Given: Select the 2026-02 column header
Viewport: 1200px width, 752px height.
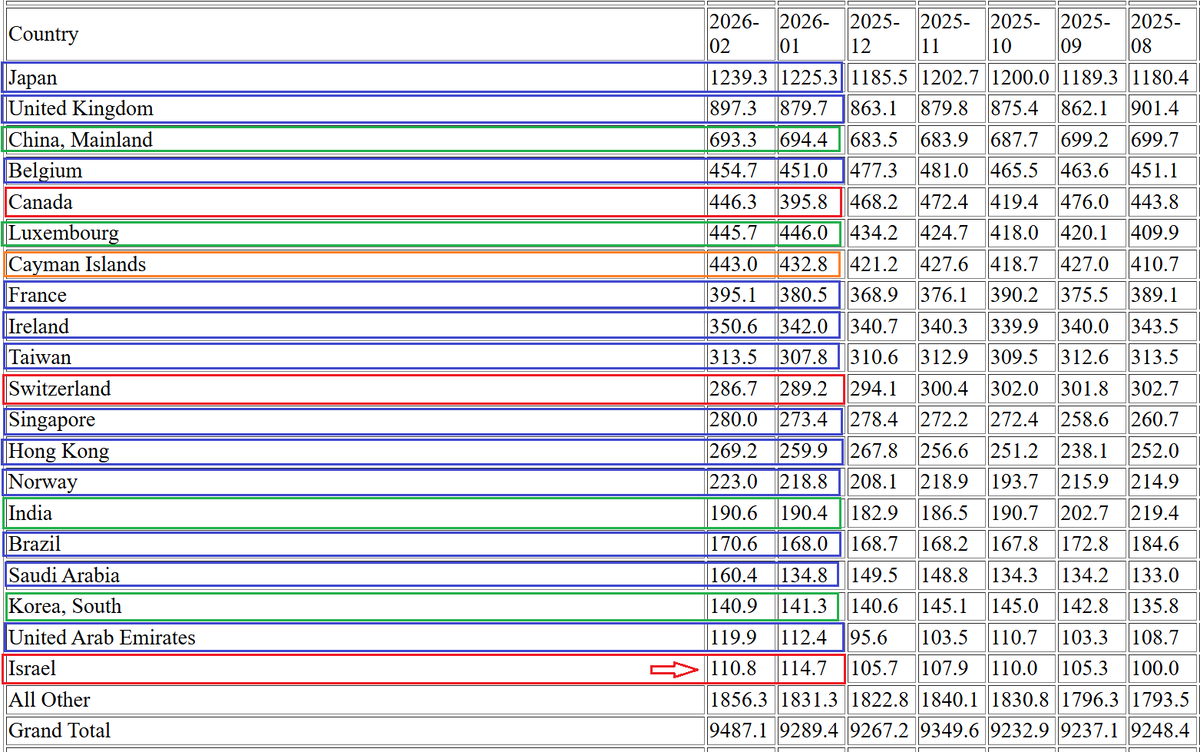Looking at the screenshot, I should point(740,34).
